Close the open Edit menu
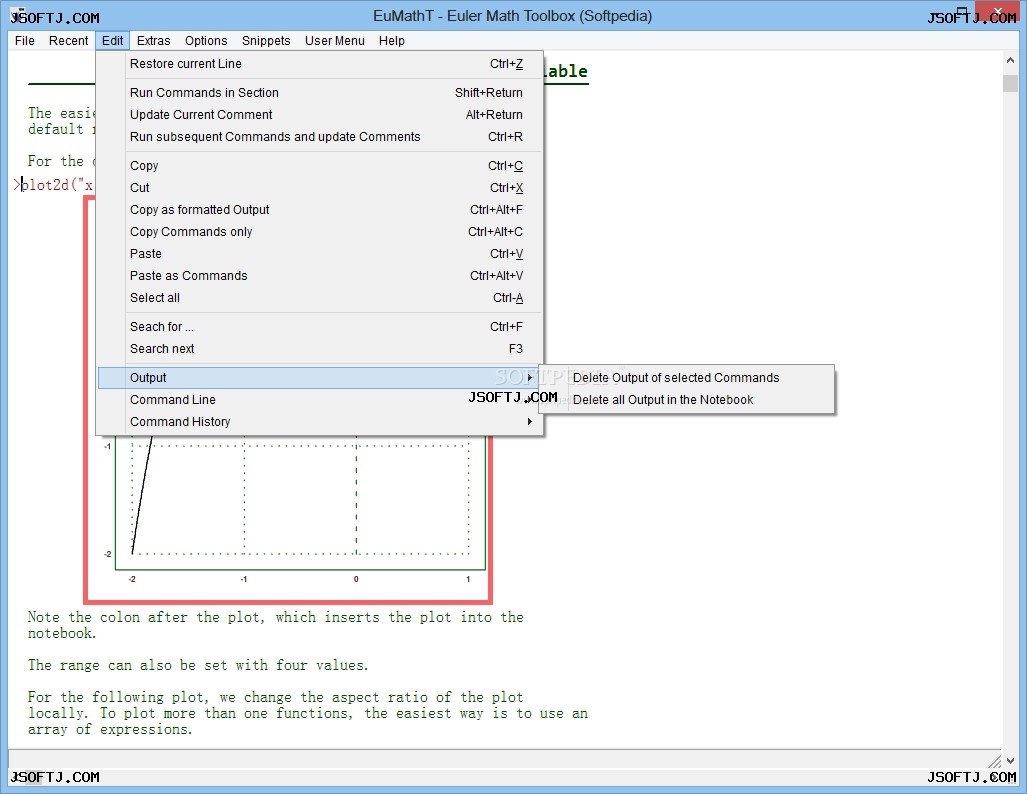The image size is (1027, 794). [112, 41]
